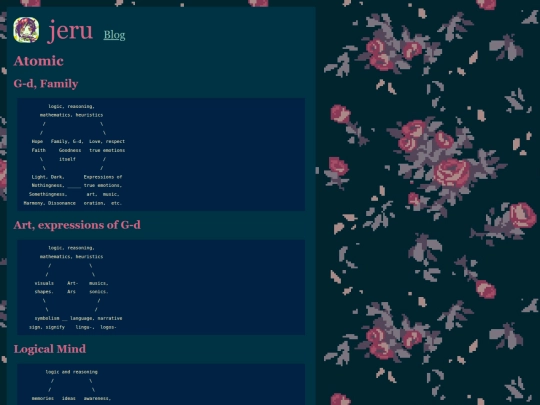Select the "Art, expressions of G-d" heading
Screen dimensions: 540x405
click(x=77, y=225)
